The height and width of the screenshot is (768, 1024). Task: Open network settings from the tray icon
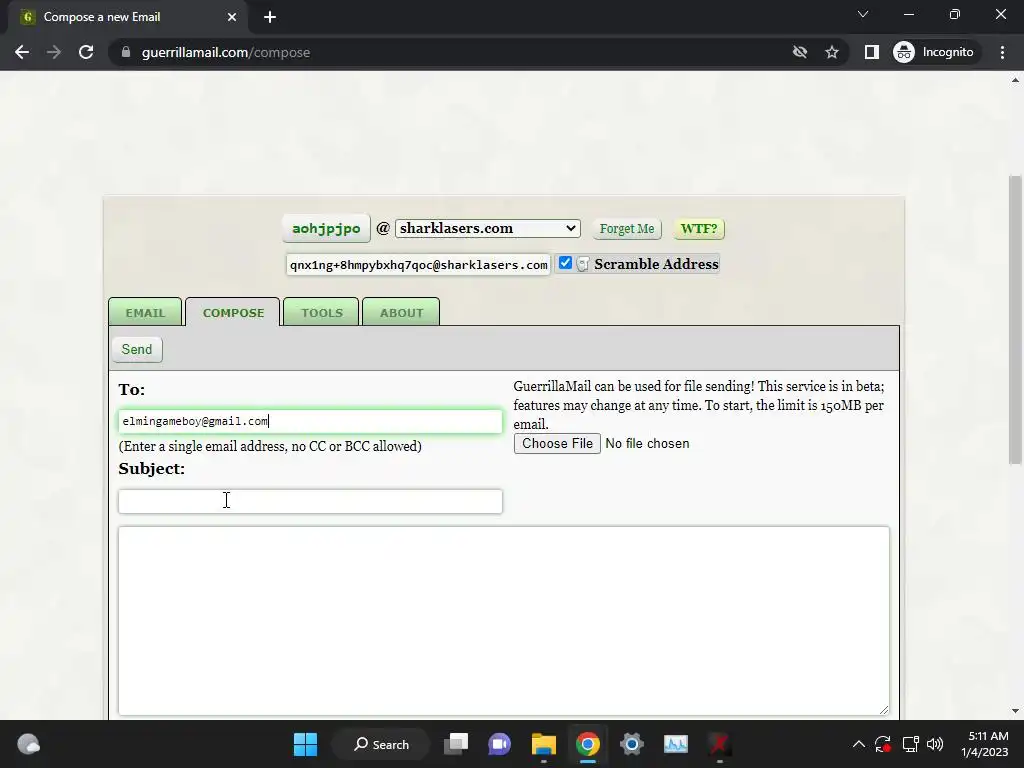pos(910,744)
